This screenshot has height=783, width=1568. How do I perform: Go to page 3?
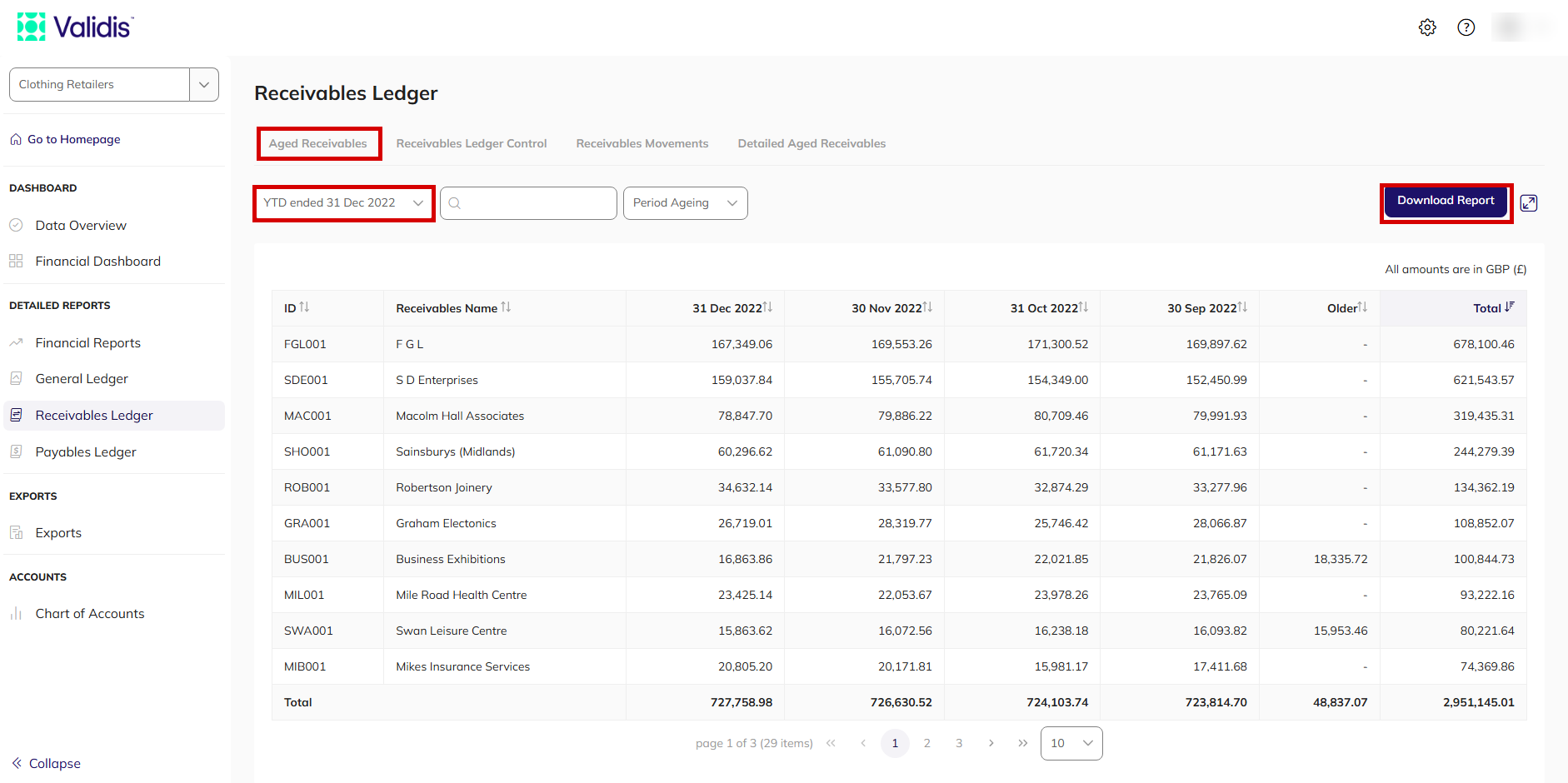959,743
